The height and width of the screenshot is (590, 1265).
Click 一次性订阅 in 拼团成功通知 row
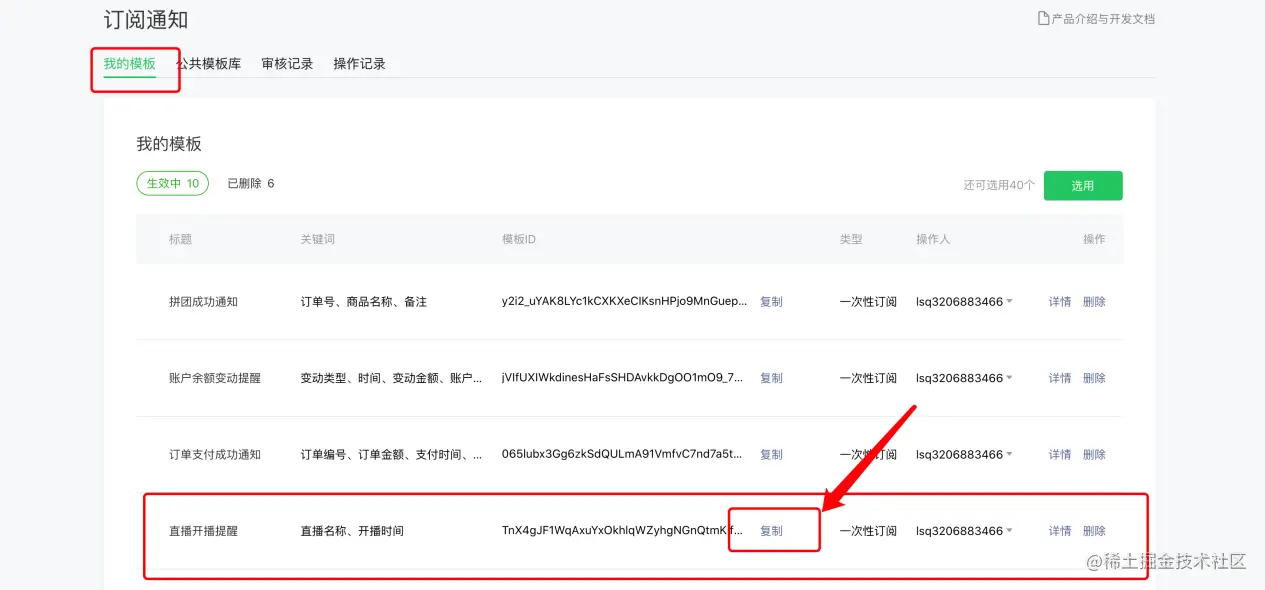868,302
